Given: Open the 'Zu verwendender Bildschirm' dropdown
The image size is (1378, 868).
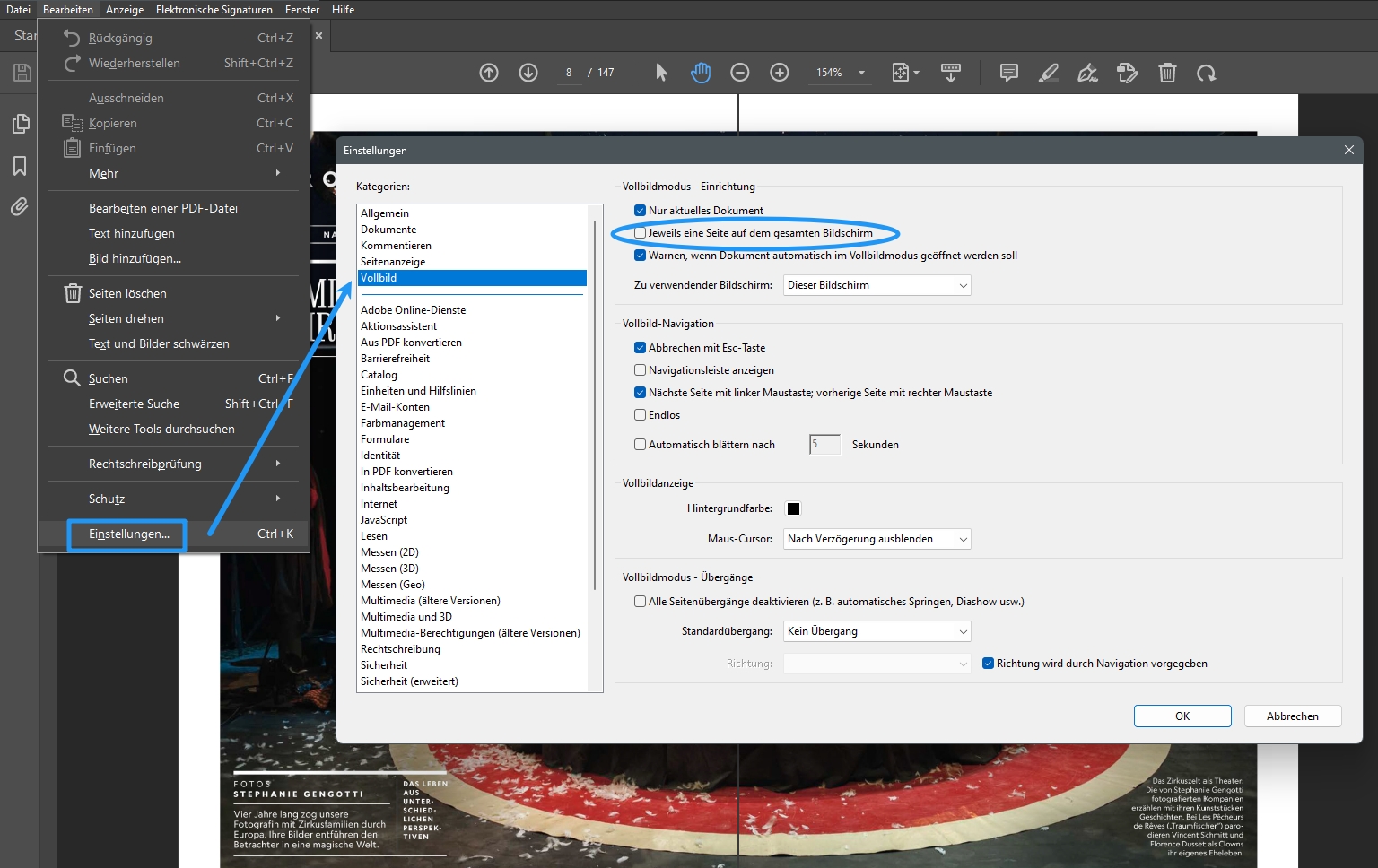Looking at the screenshot, I should click(877, 285).
